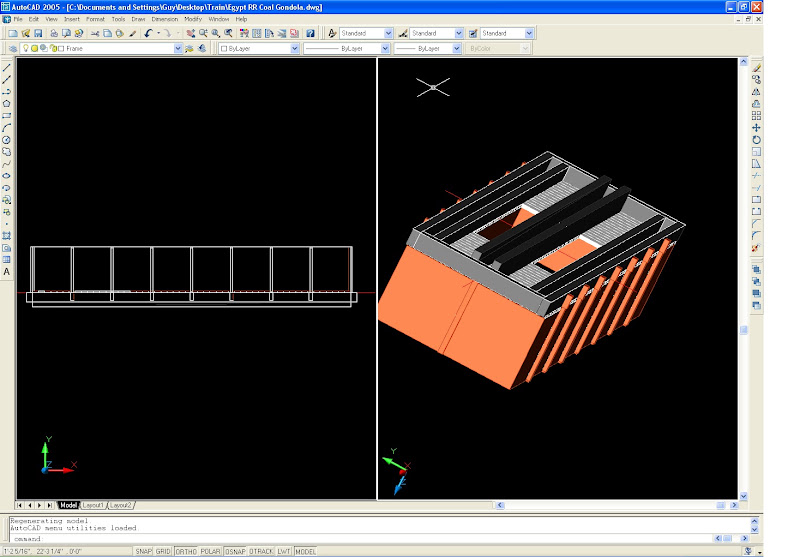Image resolution: width=800 pixels, height=557 pixels.
Task: Click the Zoom Realtime magnifier icon
Action: tap(203, 33)
